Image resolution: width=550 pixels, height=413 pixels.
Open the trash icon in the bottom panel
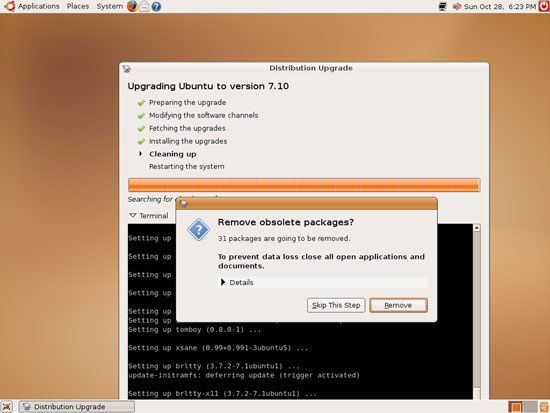(544, 407)
